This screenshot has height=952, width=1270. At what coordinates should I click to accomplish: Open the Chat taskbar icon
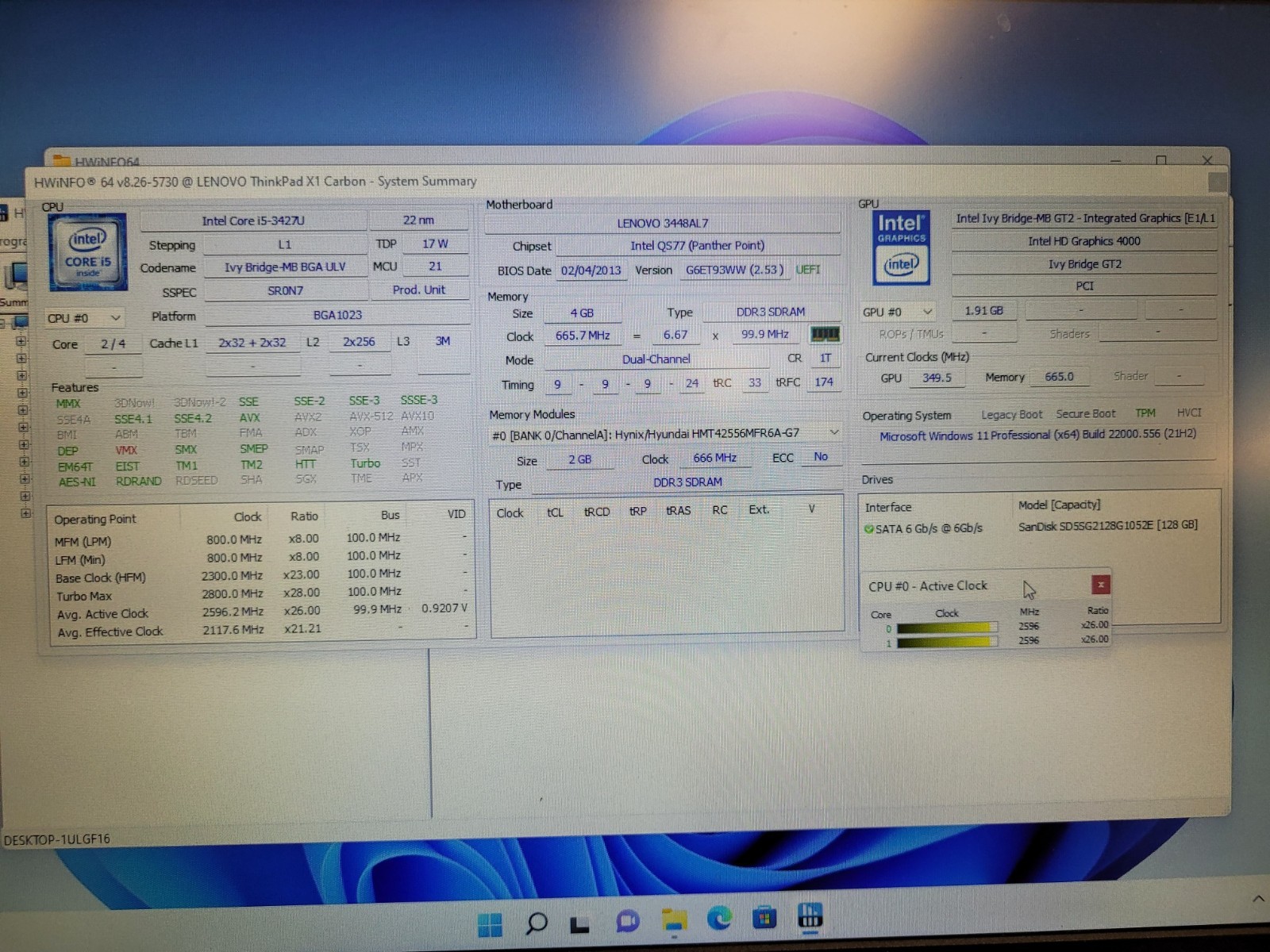[627, 922]
